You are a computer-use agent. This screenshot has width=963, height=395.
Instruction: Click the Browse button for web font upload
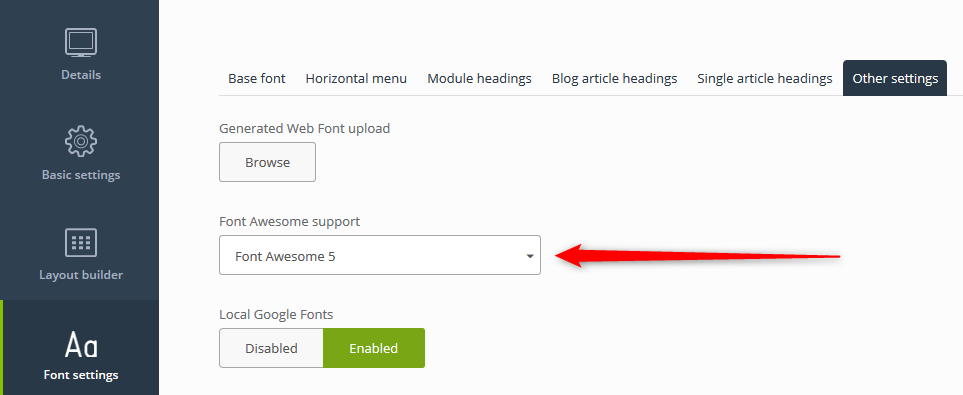[x=267, y=162]
